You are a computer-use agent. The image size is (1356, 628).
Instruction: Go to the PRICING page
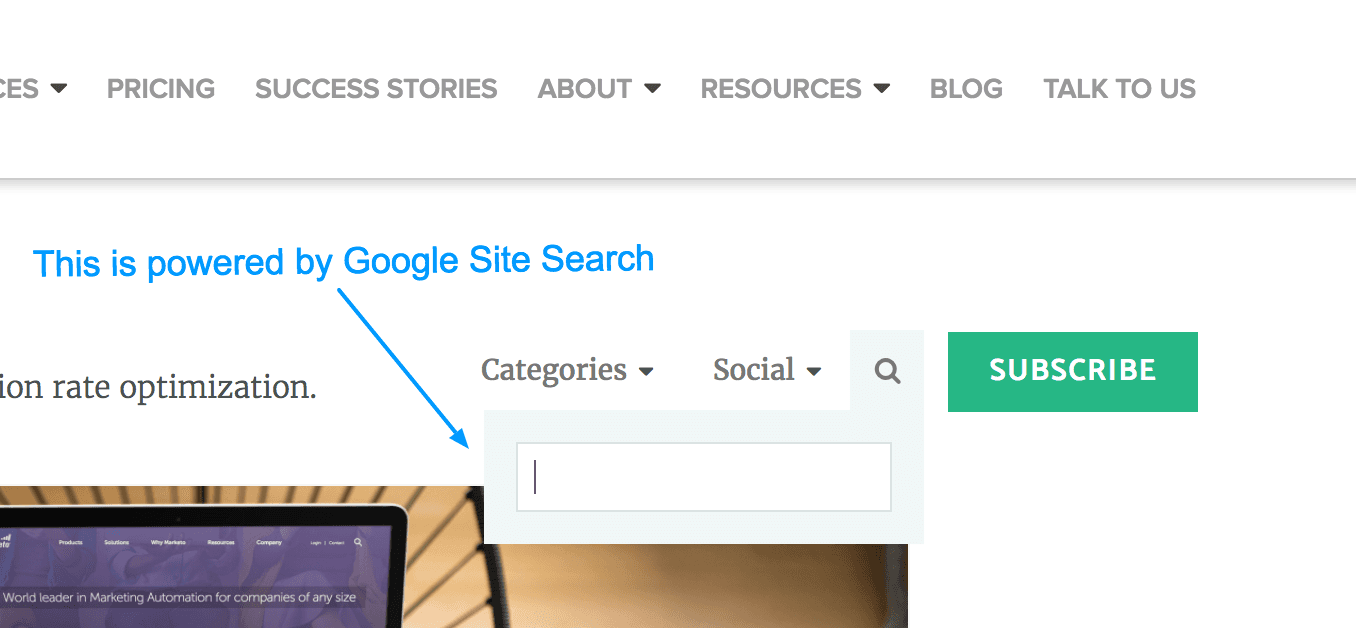tap(161, 88)
